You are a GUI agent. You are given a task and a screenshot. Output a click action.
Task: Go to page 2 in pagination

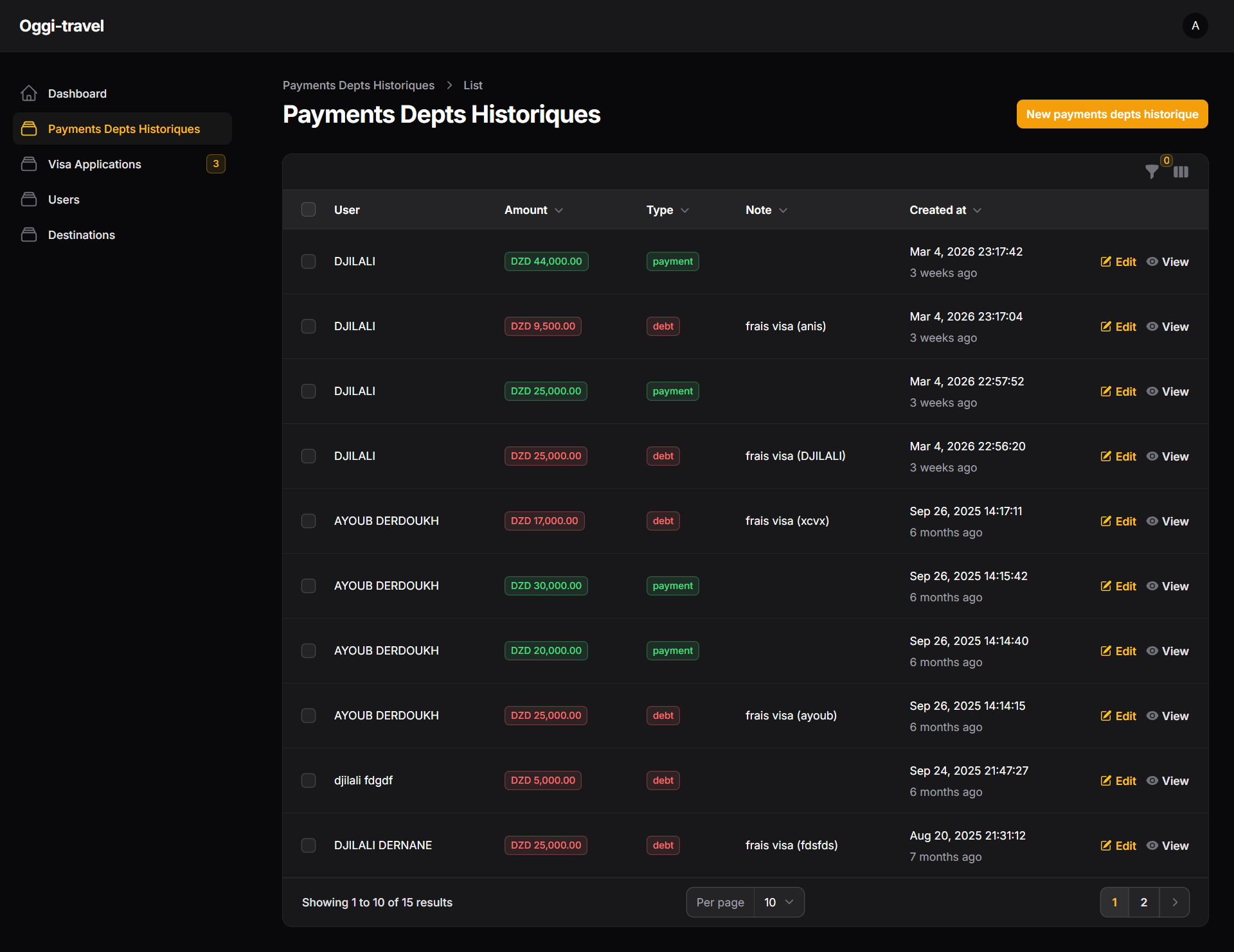point(1144,902)
